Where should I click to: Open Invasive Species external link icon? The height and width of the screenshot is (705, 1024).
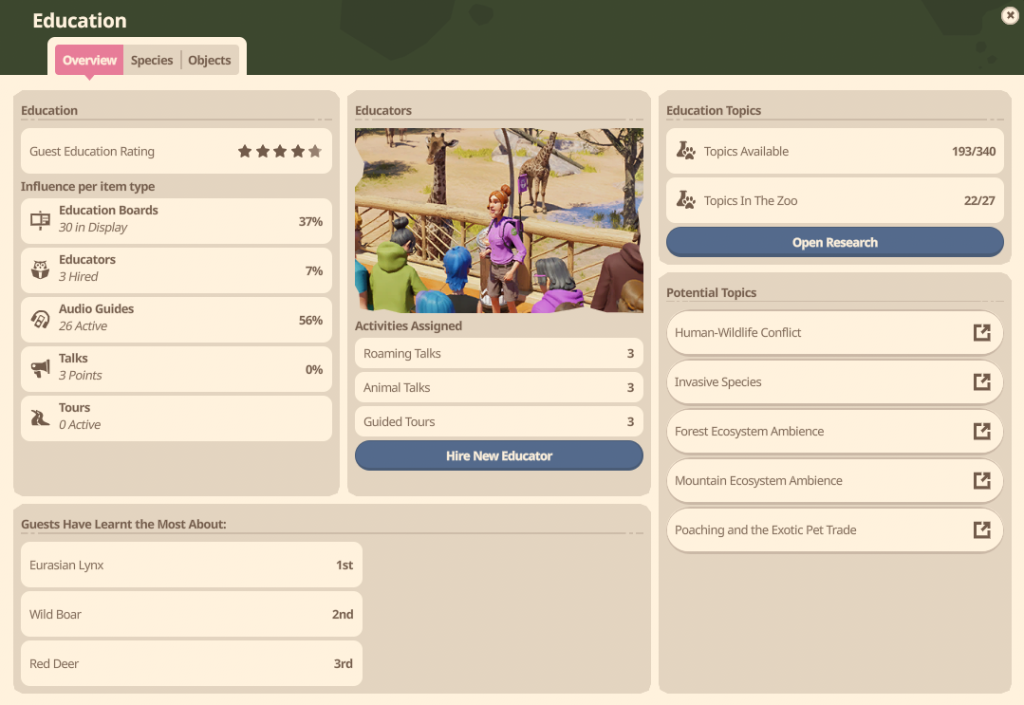click(982, 382)
